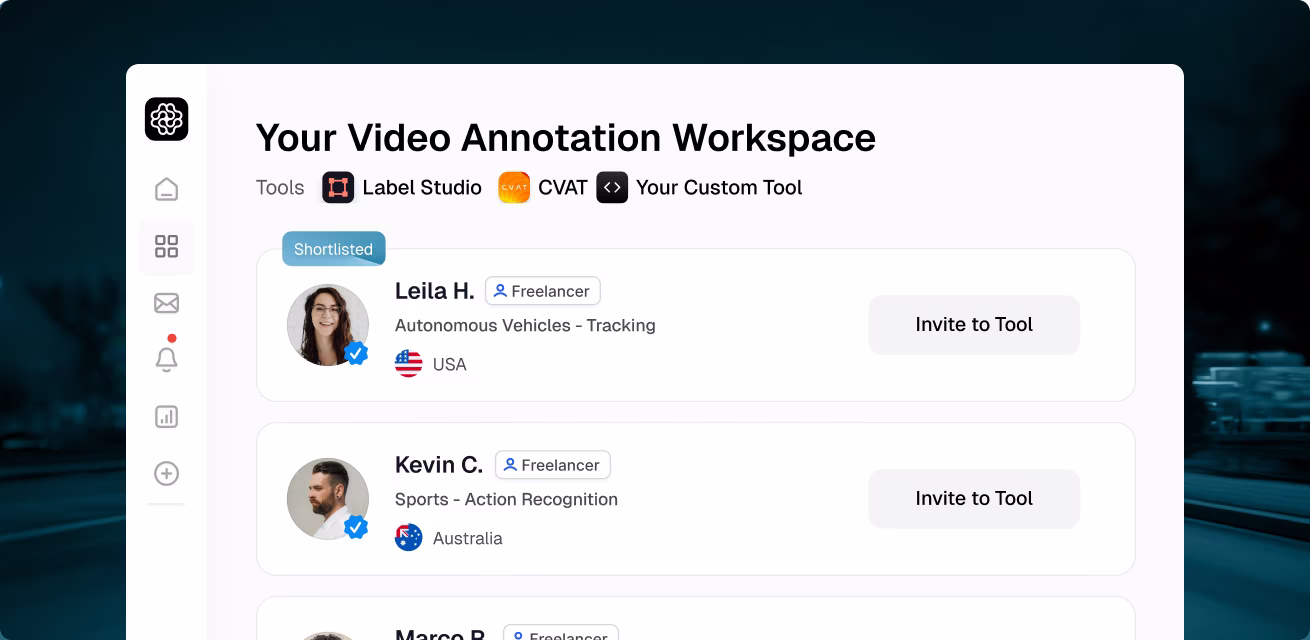
Task: Open the Label Studio tool icon
Action: (x=338, y=187)
